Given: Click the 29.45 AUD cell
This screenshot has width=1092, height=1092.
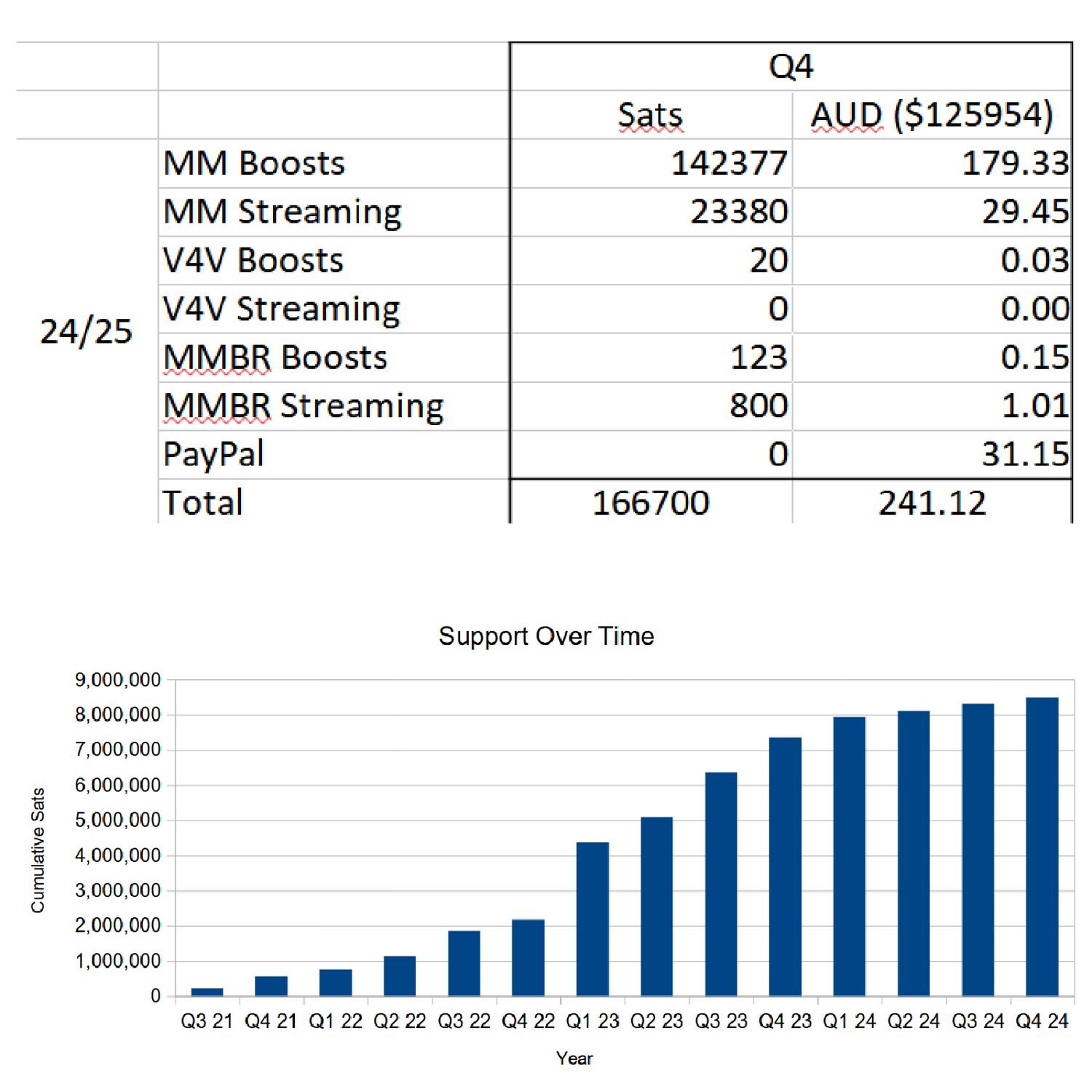Looking at the screenshot, I should coord(932,212).
